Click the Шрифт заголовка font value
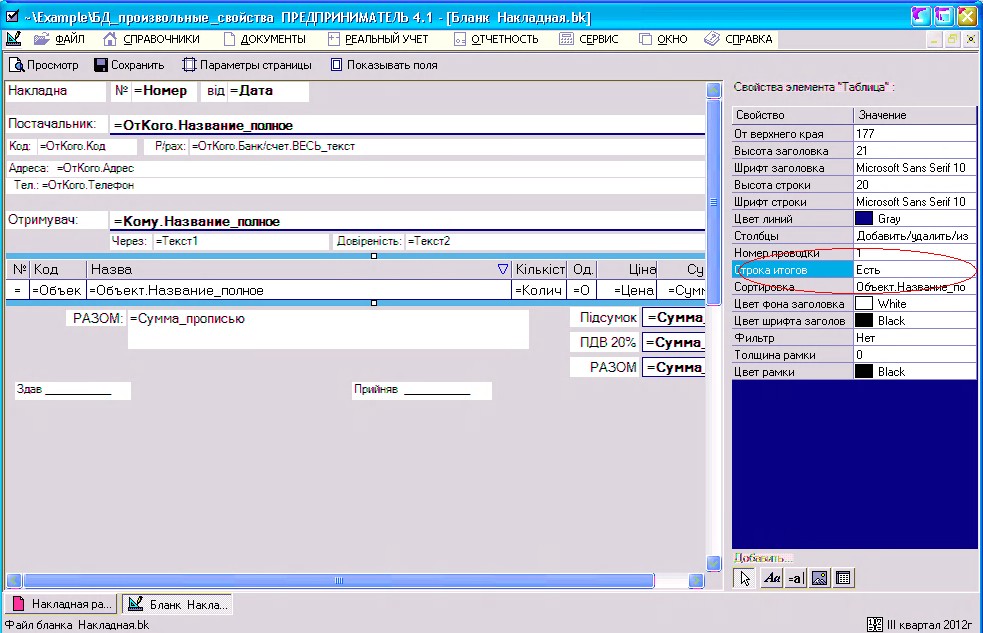The image size is (983, 633). (x=913, y=167)
